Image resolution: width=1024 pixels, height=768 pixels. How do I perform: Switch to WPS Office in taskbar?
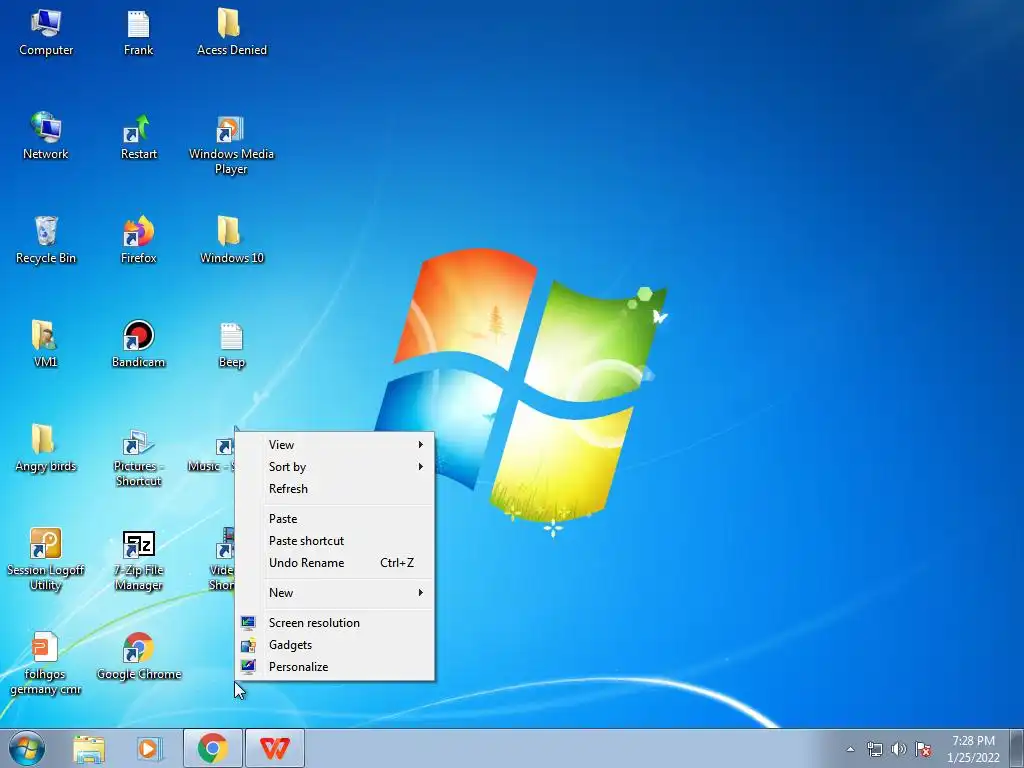coord(274,748)
